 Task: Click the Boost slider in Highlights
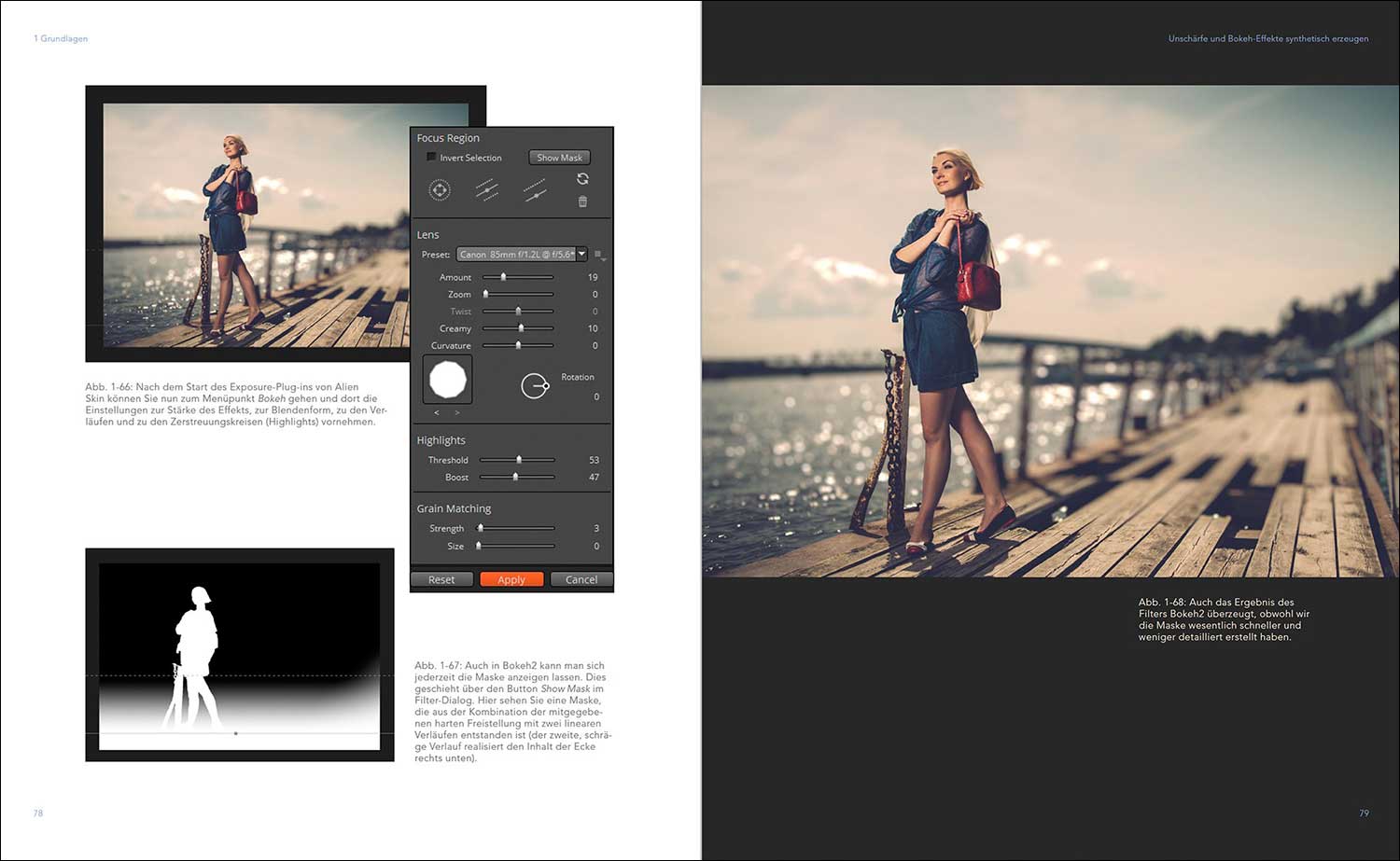click(517, 477)
